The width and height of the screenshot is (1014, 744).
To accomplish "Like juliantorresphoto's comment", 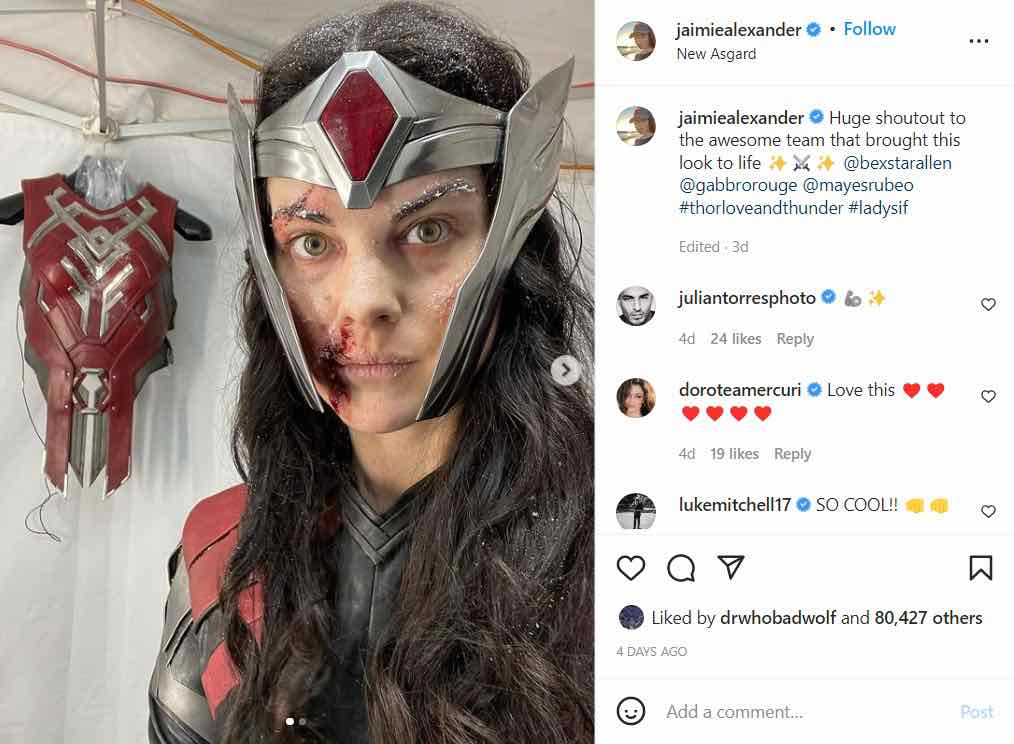I will 988,304.
